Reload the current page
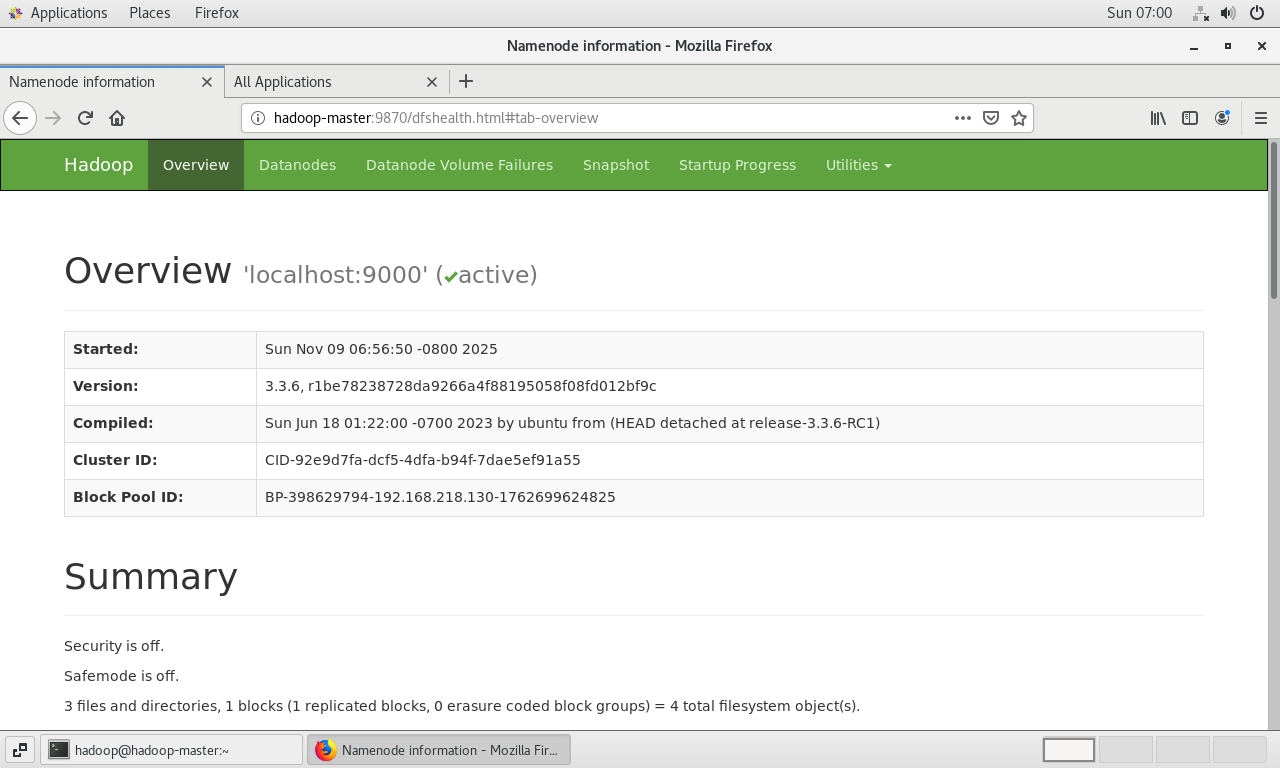 84,117
